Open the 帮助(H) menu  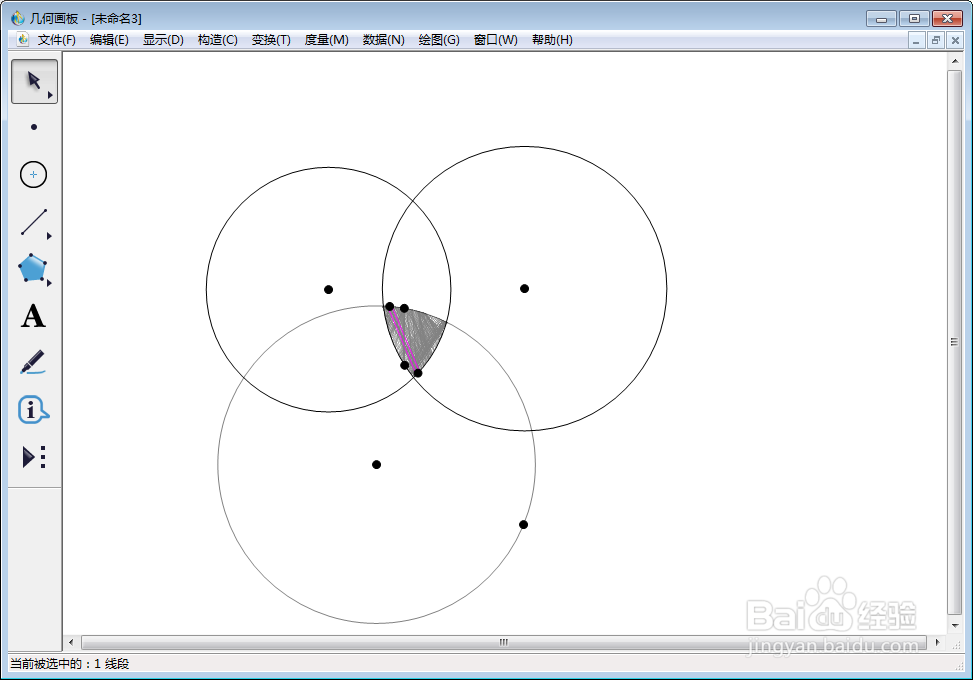(x=552, y=40)
